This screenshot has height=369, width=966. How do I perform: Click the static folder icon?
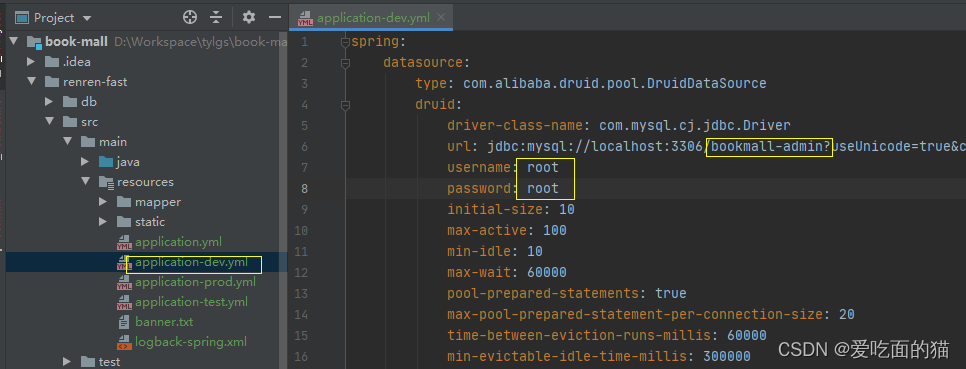click(124, 222)
